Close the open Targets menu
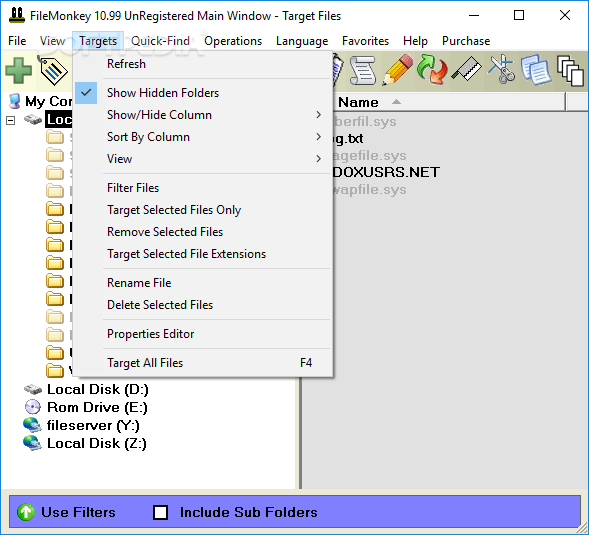 tap(98, 41)
